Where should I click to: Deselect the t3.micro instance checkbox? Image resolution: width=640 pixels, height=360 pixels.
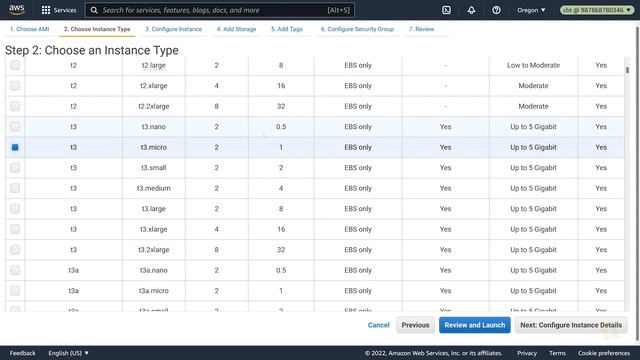point(15,147)
